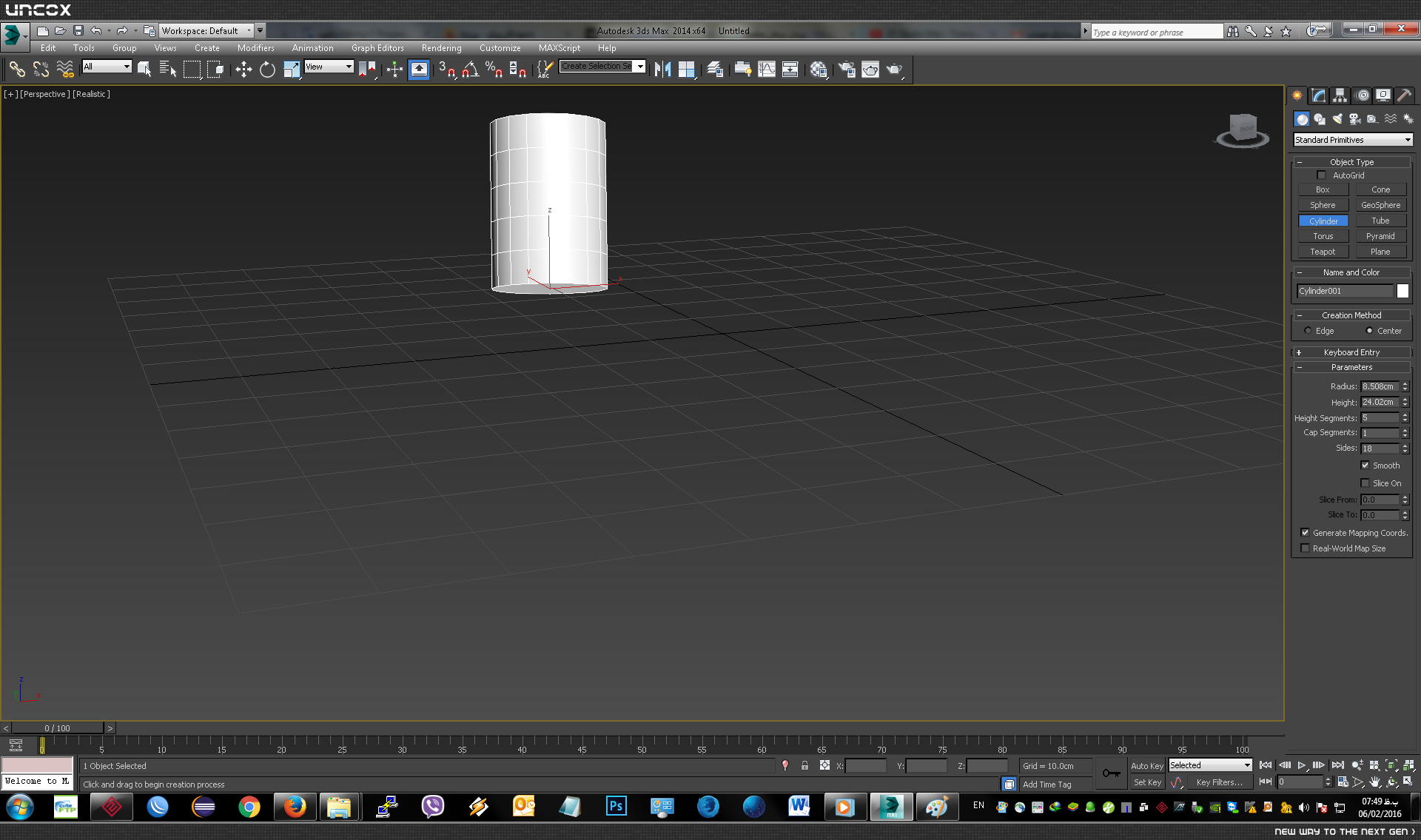Select the Edge creation method
Screen dimensions: 1421x840
[x=1308, y=331]
